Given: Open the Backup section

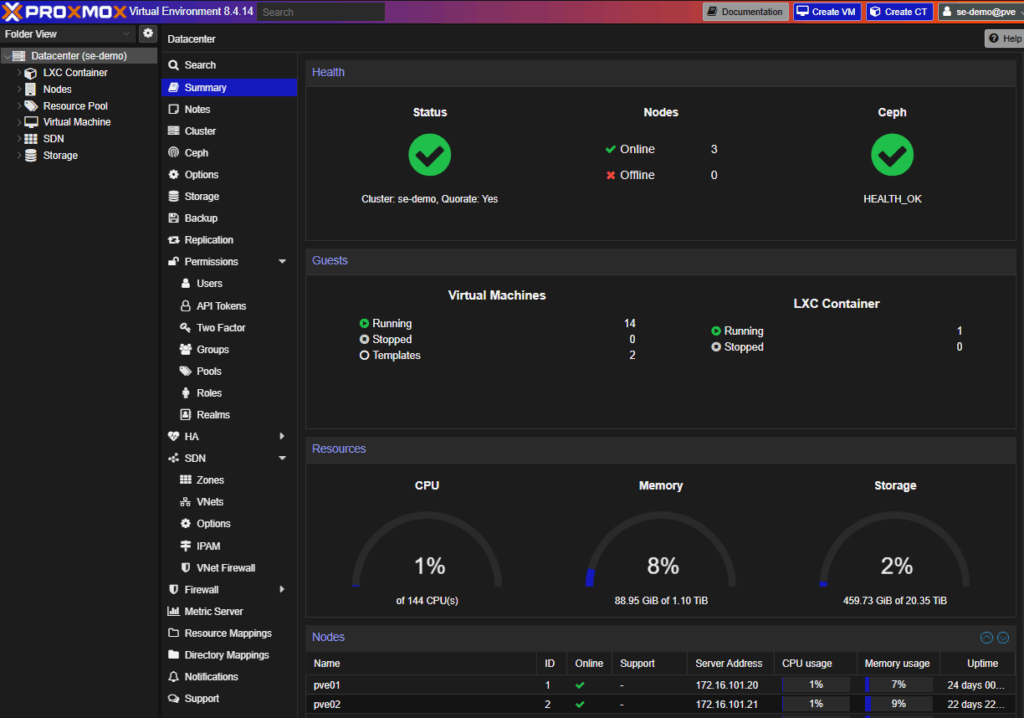Looking at the screenshot, I should [x=201, y=217].
